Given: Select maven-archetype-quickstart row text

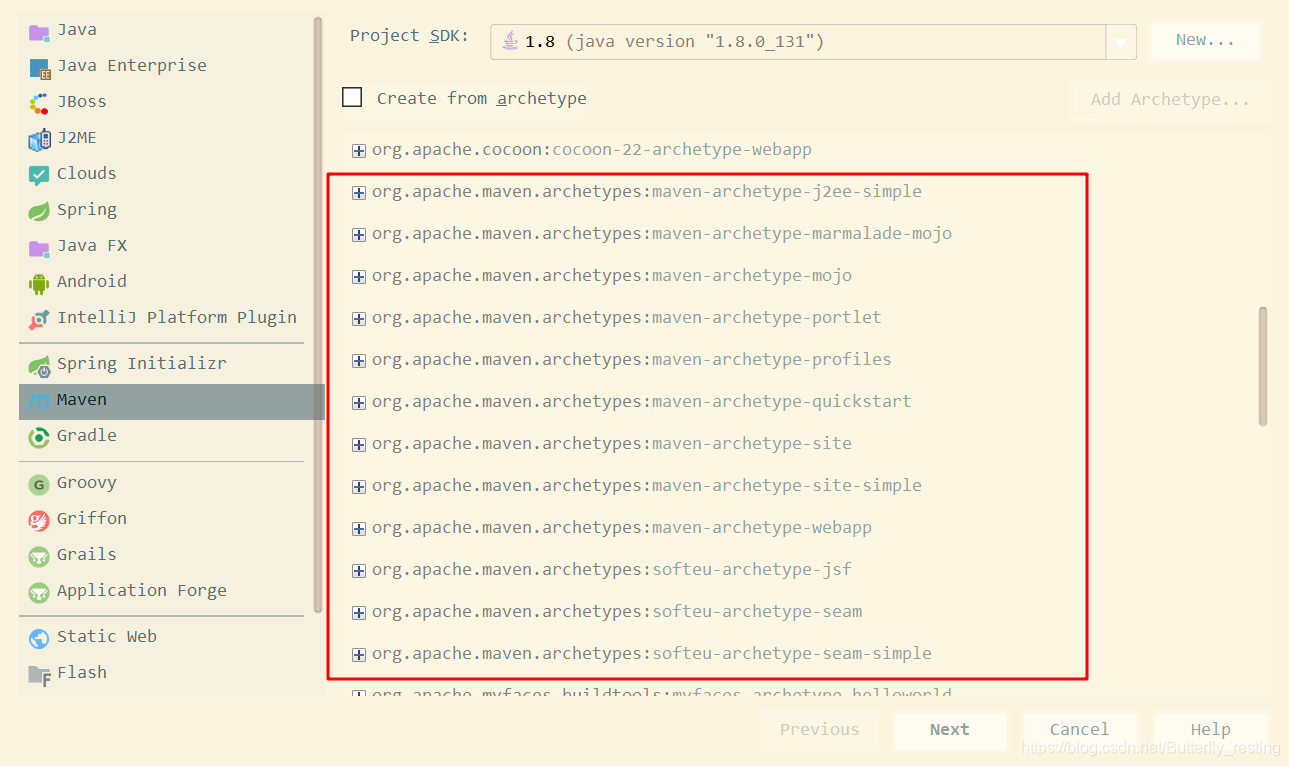Looking at the screenshot, I should click(x=641, y=402).
